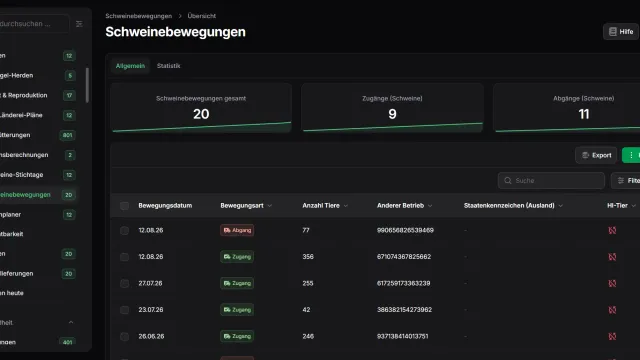Viewport: 640px width, 360px height.
Task: Focus the sidebar durchsuchen search field
Action: pos(34,24)
